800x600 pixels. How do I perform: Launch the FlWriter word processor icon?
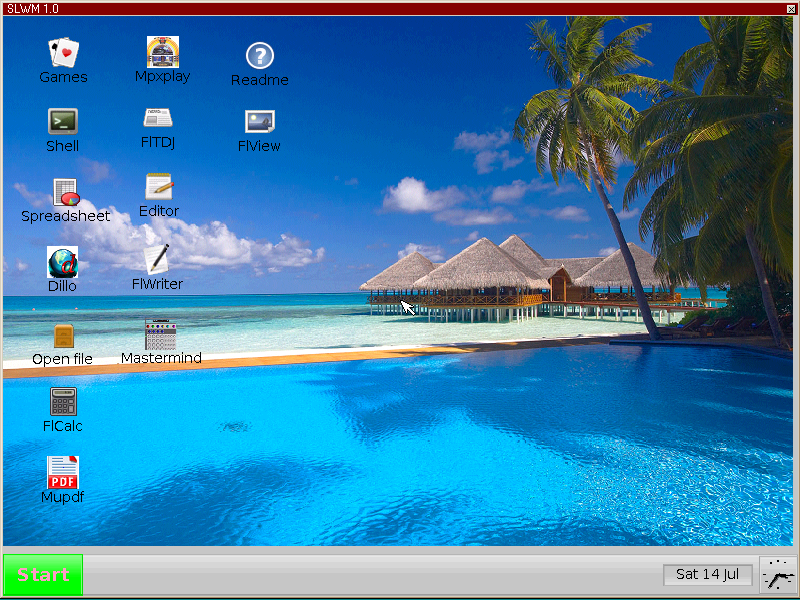[157, 259]
